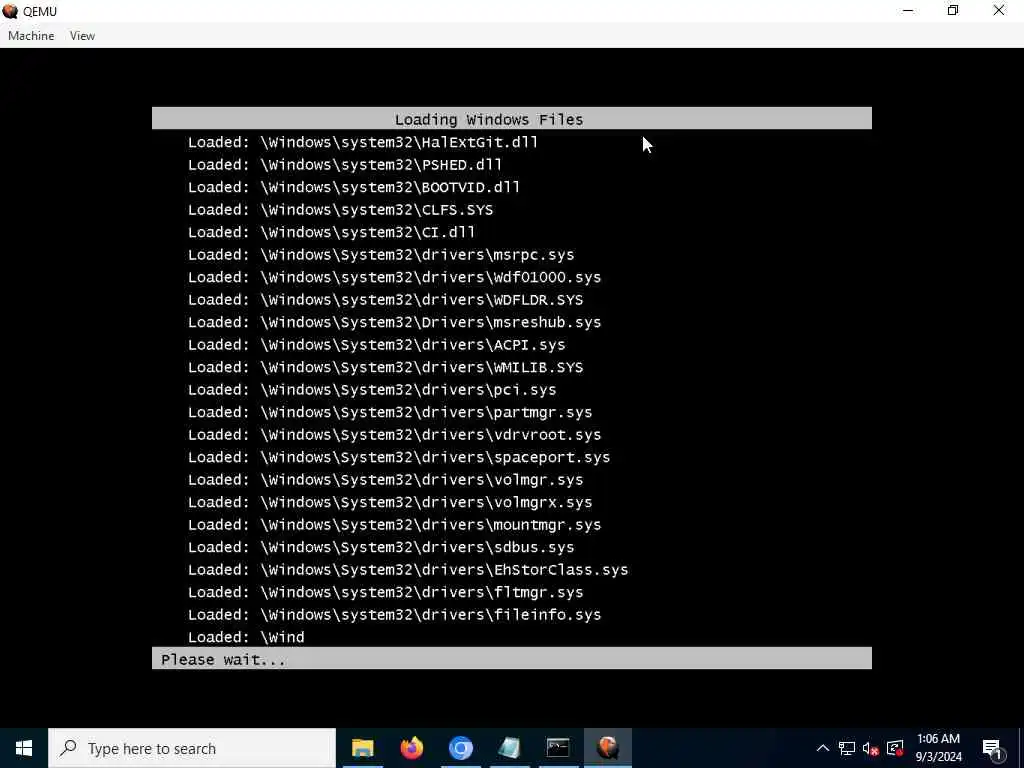Click the Loading Windows Files header
Image resolution: width=1024 pixels, height=768 pixels.
pos(512,119)
